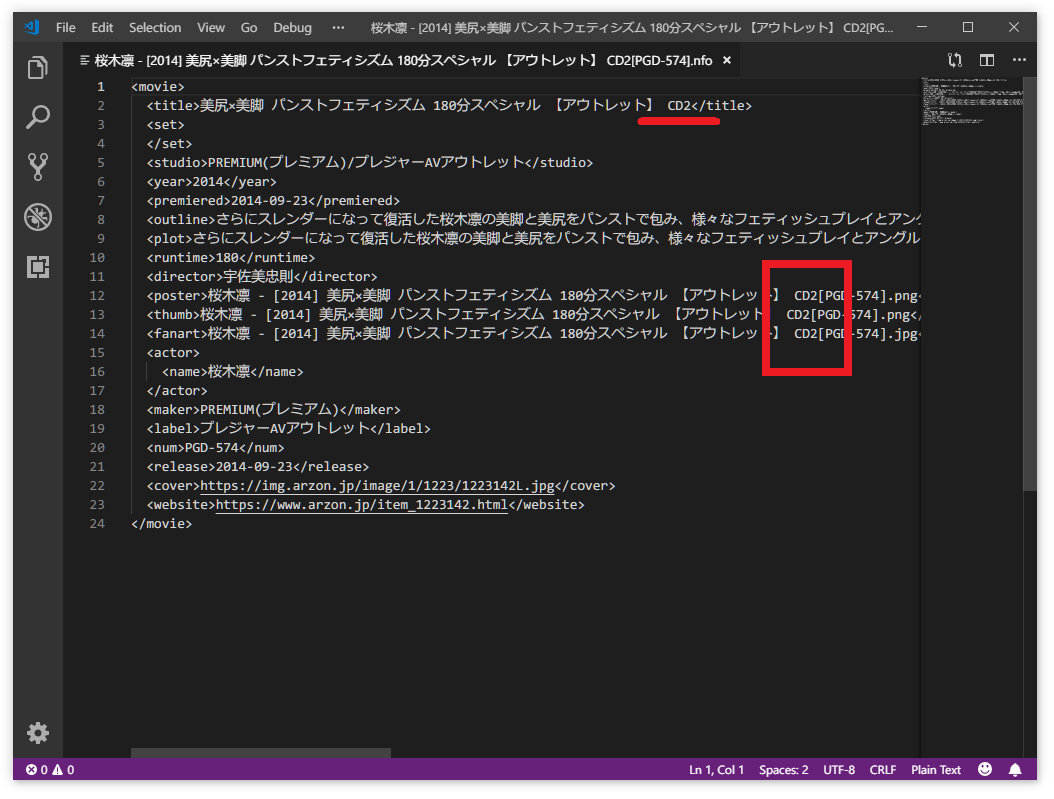Click the horizontal scrollbar thumb
The width and height of the screenshot is (1054, 799).
coord(261,753)
